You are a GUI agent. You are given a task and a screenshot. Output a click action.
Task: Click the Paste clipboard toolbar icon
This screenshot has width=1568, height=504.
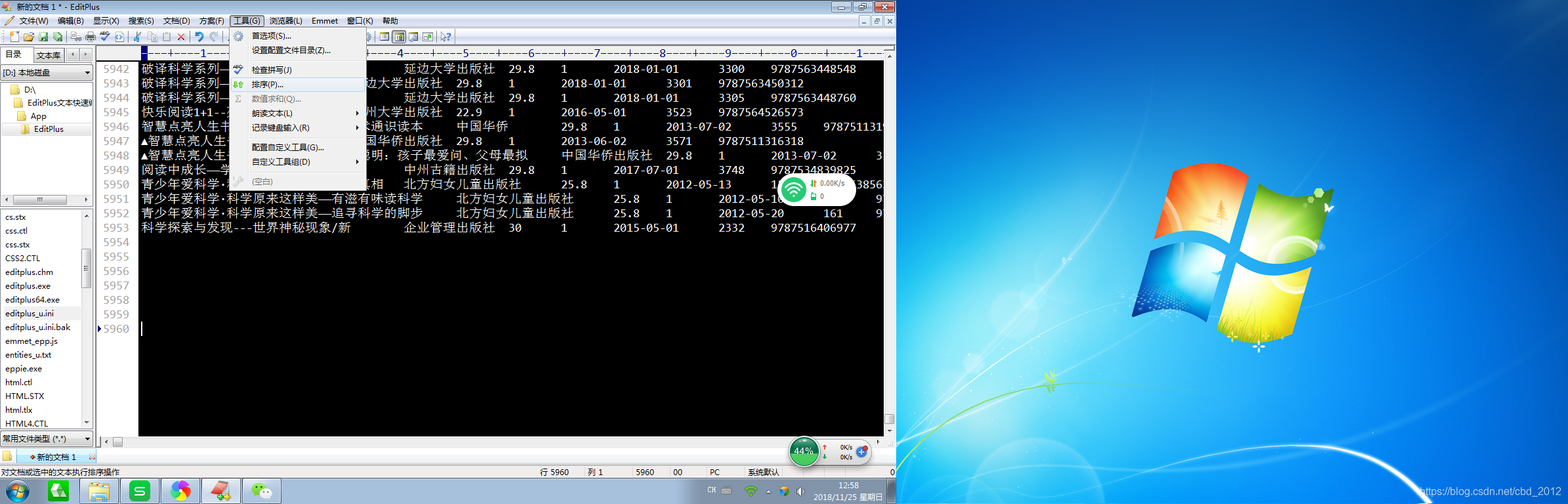[167, 37]
